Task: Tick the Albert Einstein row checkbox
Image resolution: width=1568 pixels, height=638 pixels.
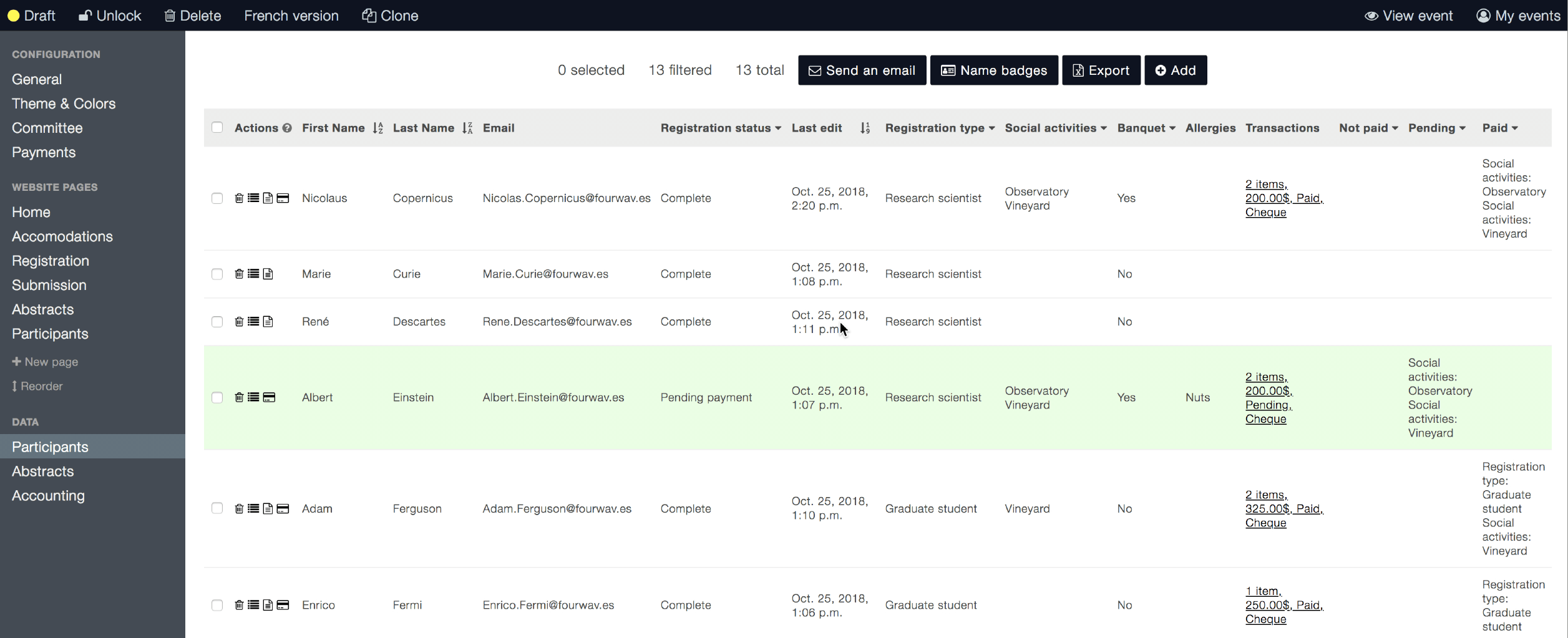Action: pyautogui.click(x=217, y=398)
